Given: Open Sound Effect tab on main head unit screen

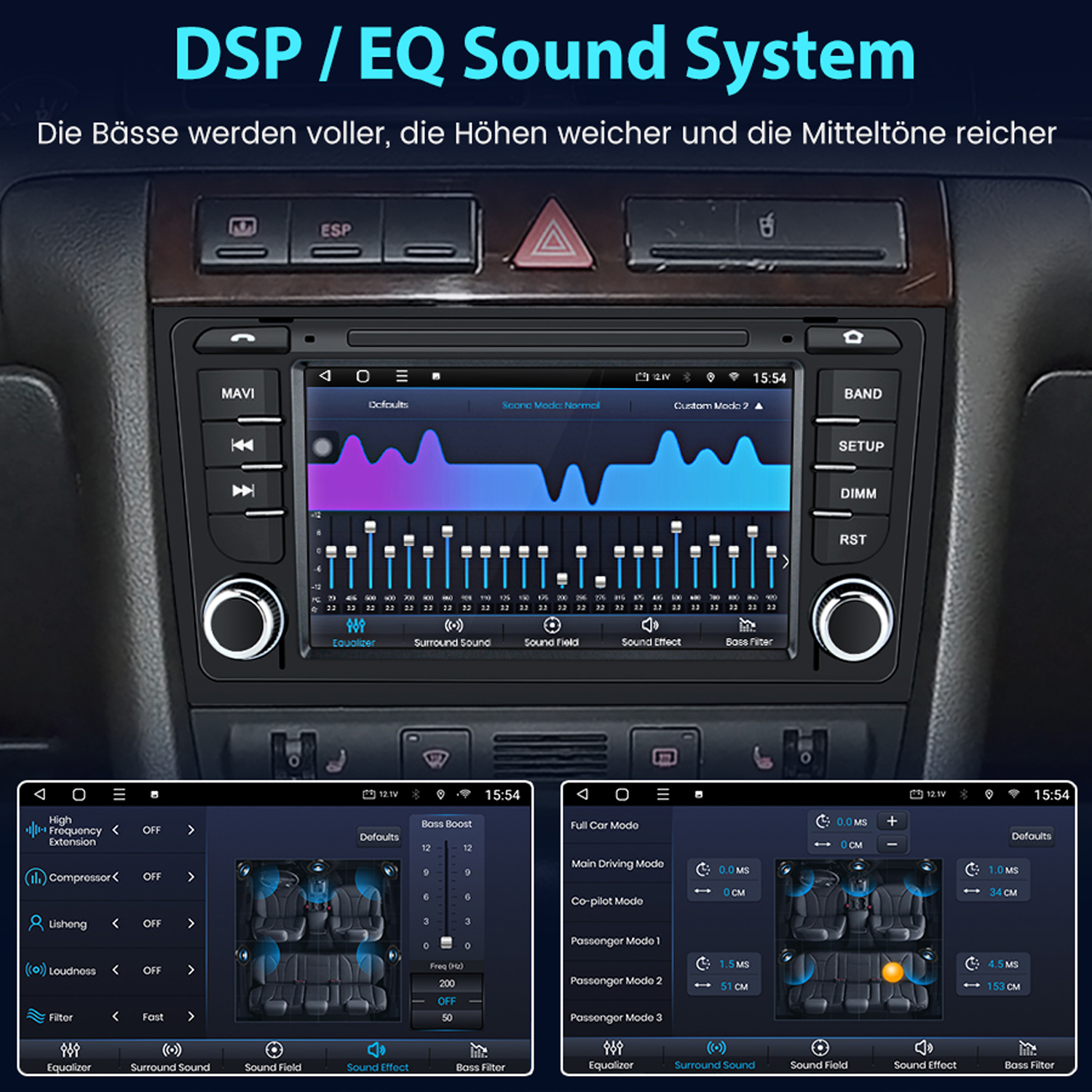Looking at the screenshot, I should pyautogui.click(x=651, y=633).
